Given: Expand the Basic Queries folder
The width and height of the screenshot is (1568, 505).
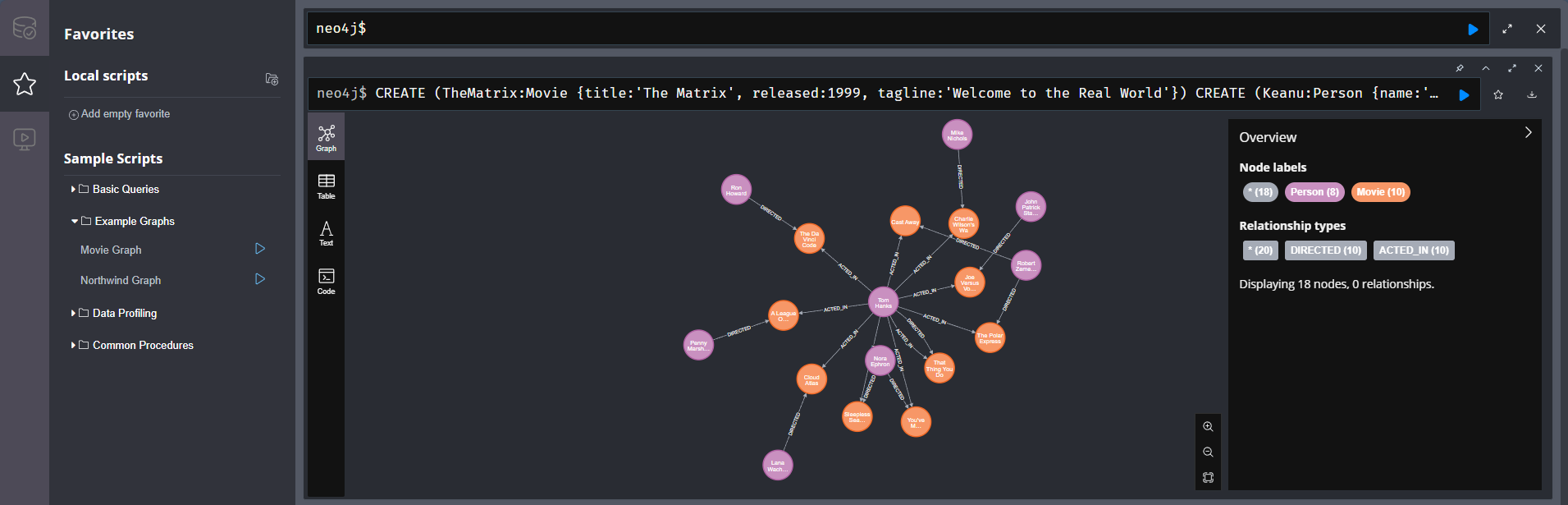Looking at the screenshot, I should tap(117, 190).
